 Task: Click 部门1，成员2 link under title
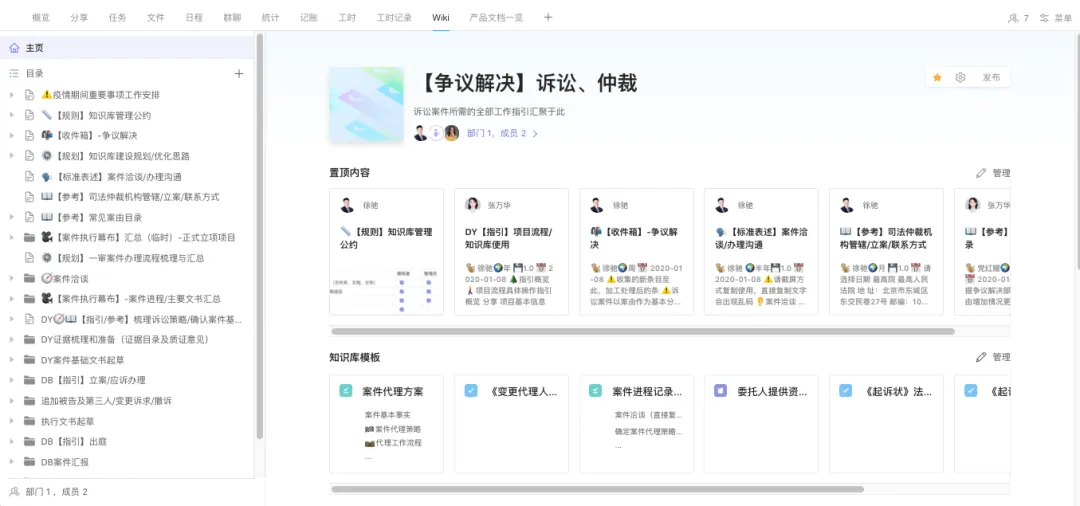(x=497, y=134)
